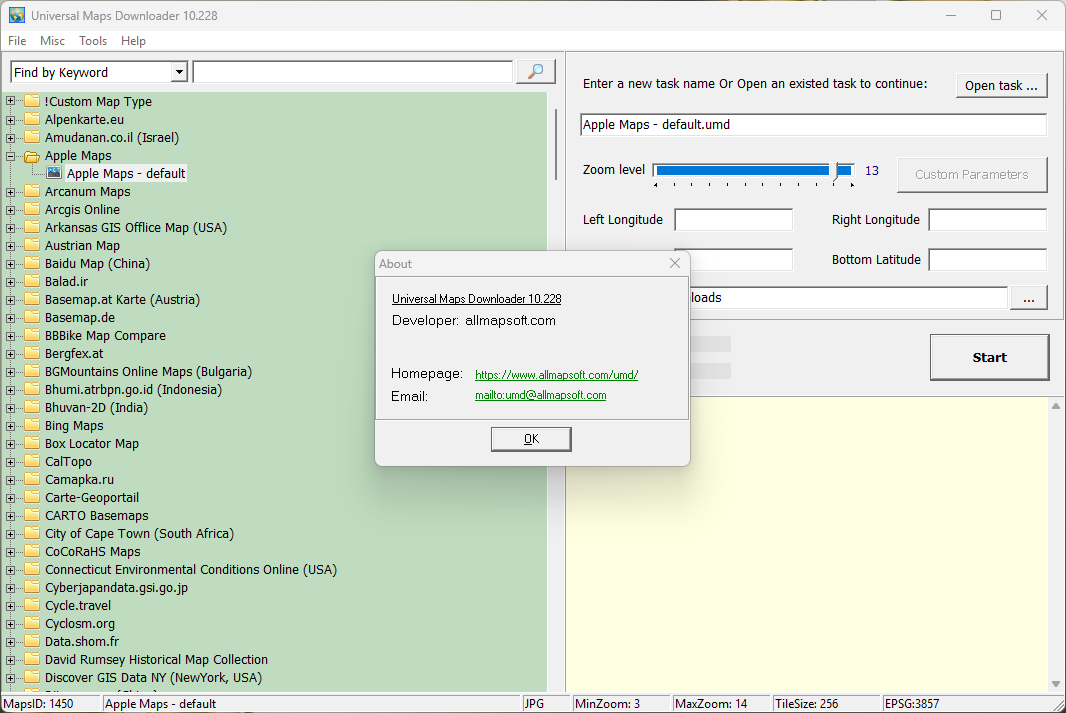Click the Bottom Latitude input field
The height and width of the screenshot is (713, 1066).
(x=988, y=260)
